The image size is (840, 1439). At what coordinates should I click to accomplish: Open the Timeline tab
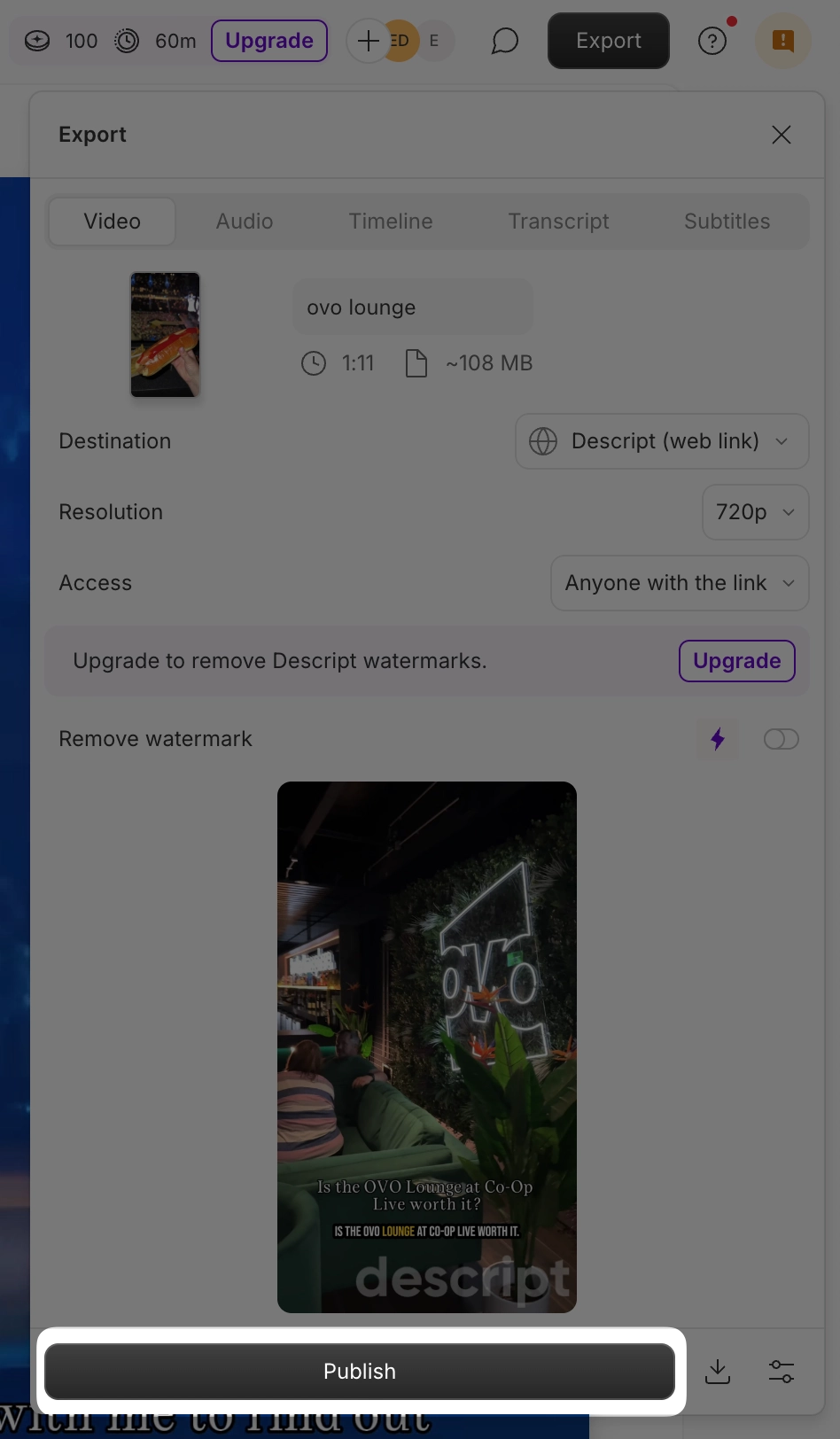point(391,221)
